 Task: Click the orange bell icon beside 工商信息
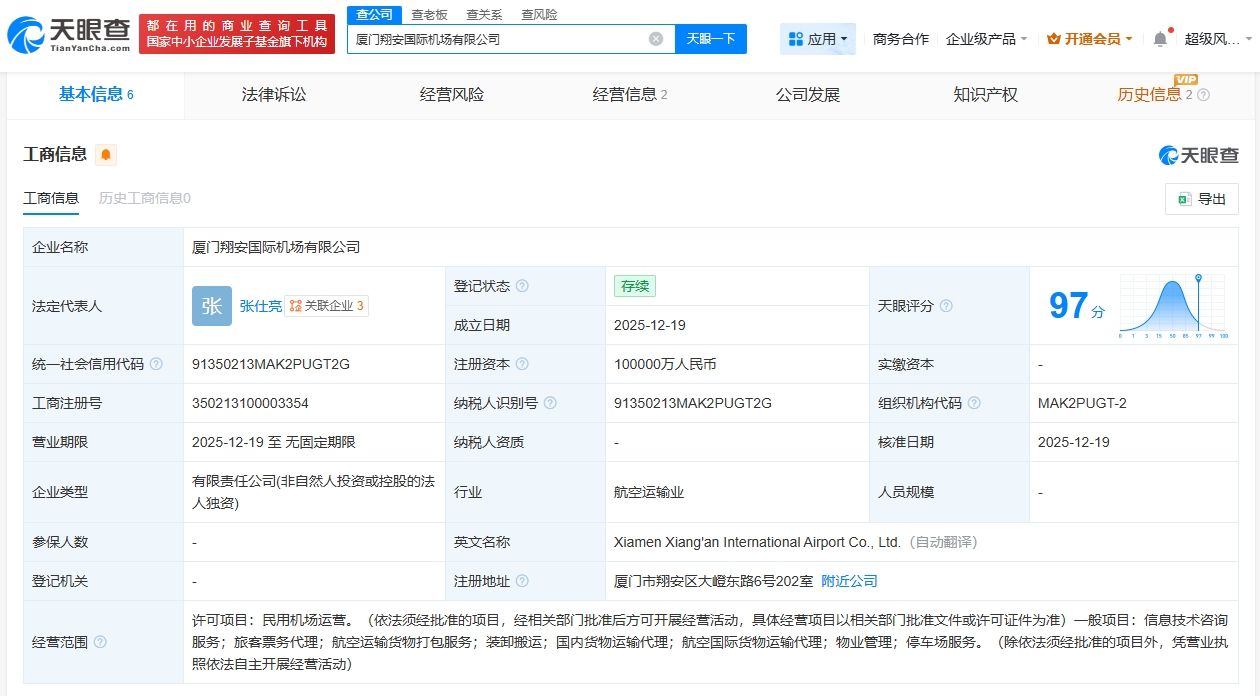click(103, 155)
